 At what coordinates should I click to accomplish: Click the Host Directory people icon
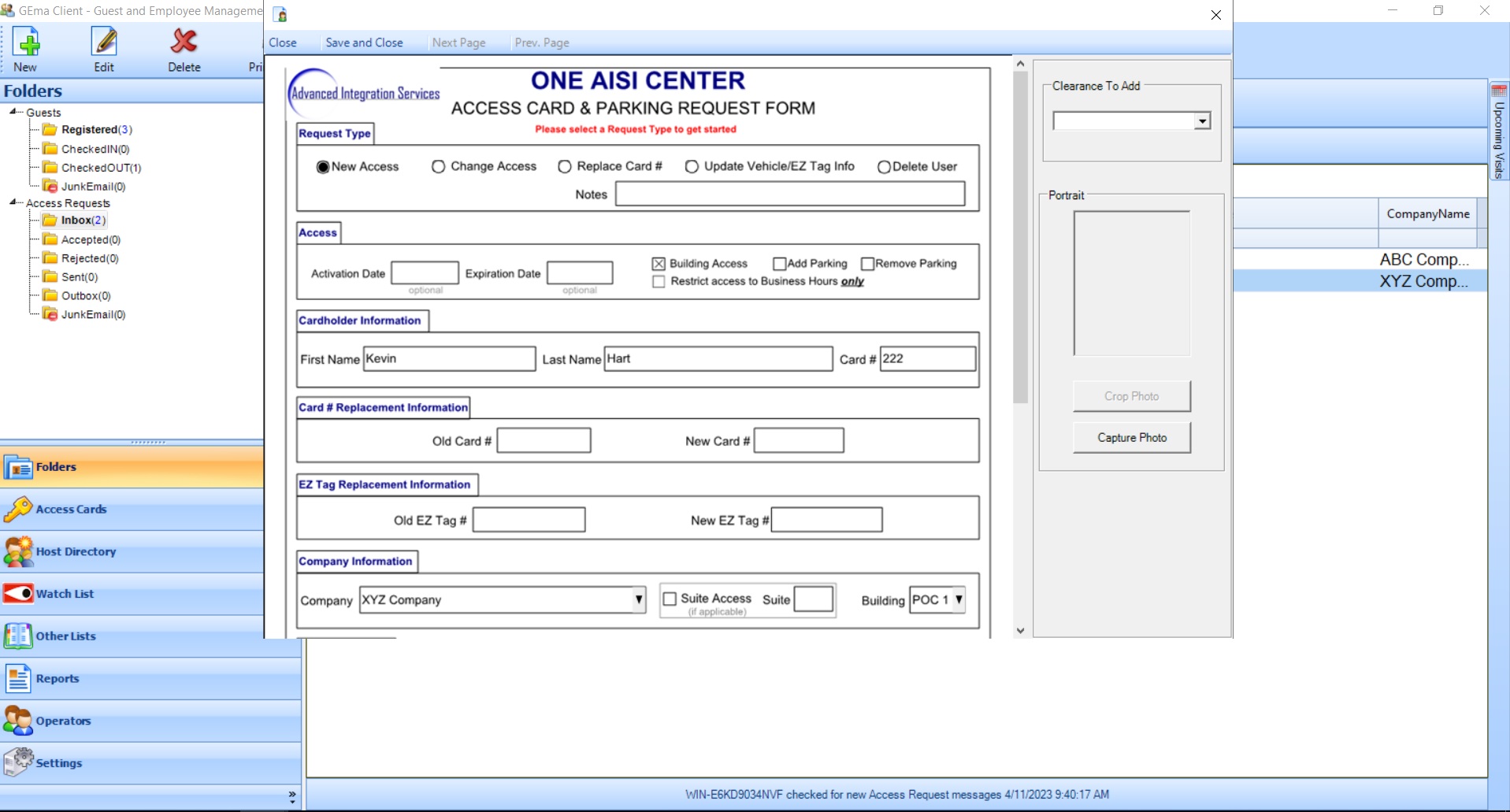tap(18, 552)
